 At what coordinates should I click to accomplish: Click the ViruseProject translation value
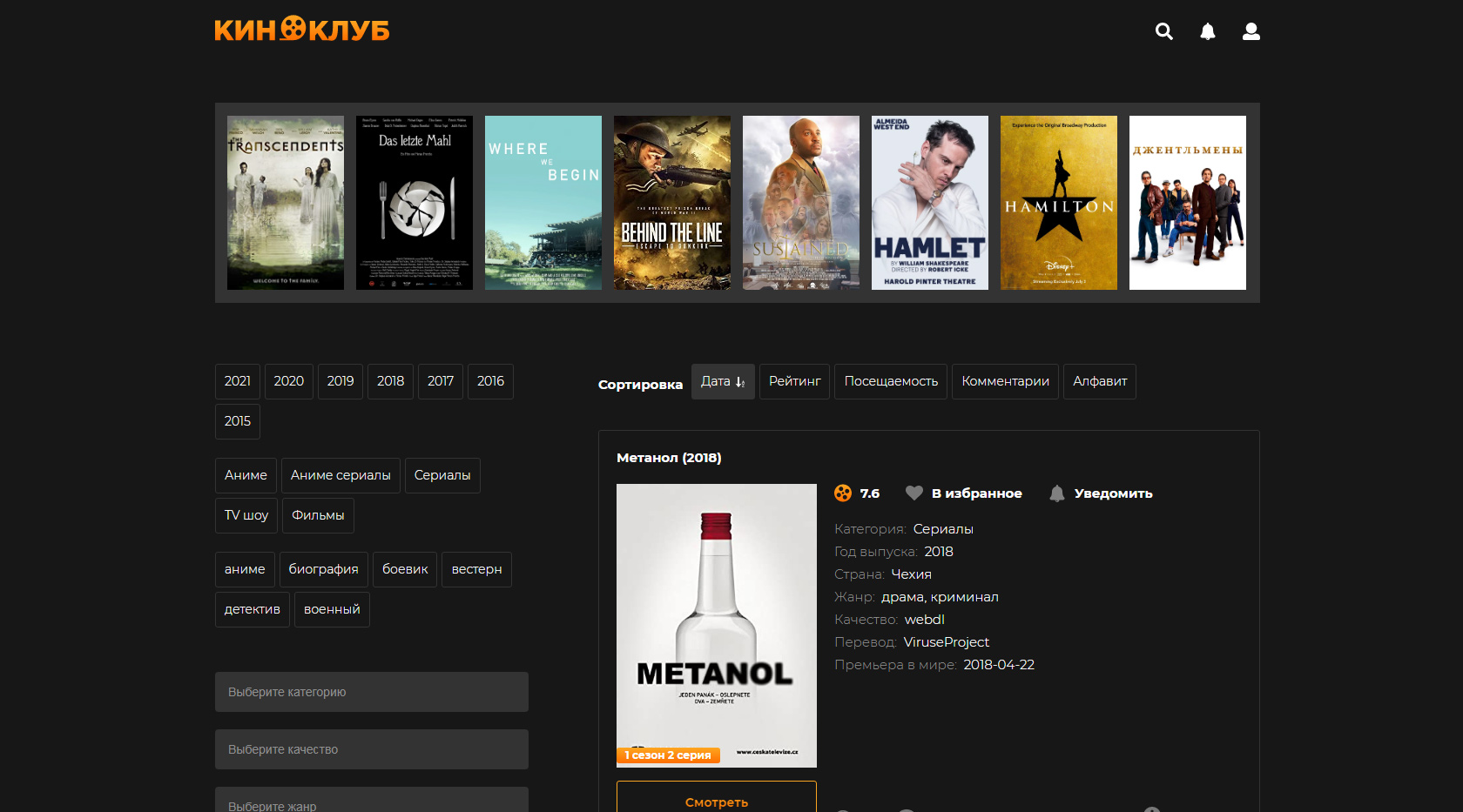tap(947, 642)
